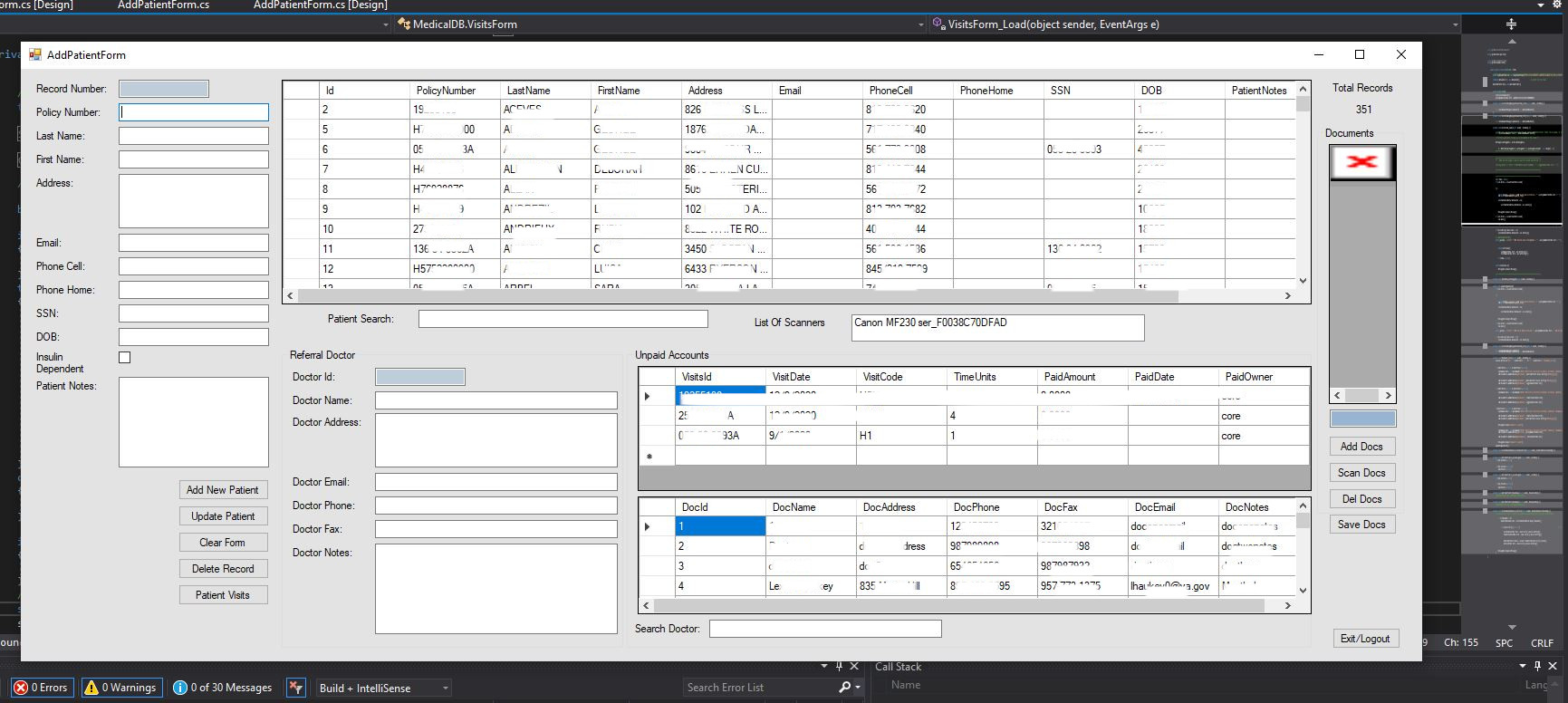The image size is (1568, 703).
Task: Open the Build + IntelliSense dropdown
Action: click(383, 688)
